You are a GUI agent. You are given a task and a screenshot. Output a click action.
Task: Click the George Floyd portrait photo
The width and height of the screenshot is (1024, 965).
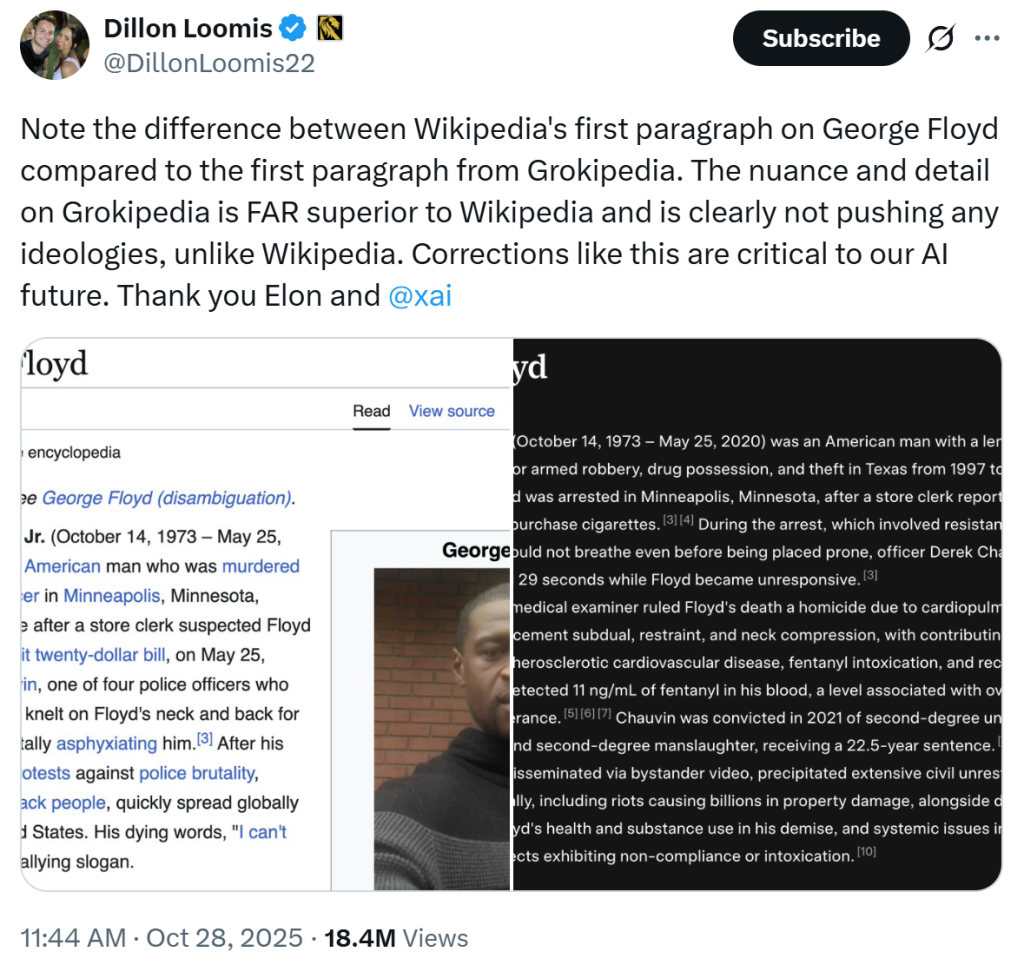(441, 729)
